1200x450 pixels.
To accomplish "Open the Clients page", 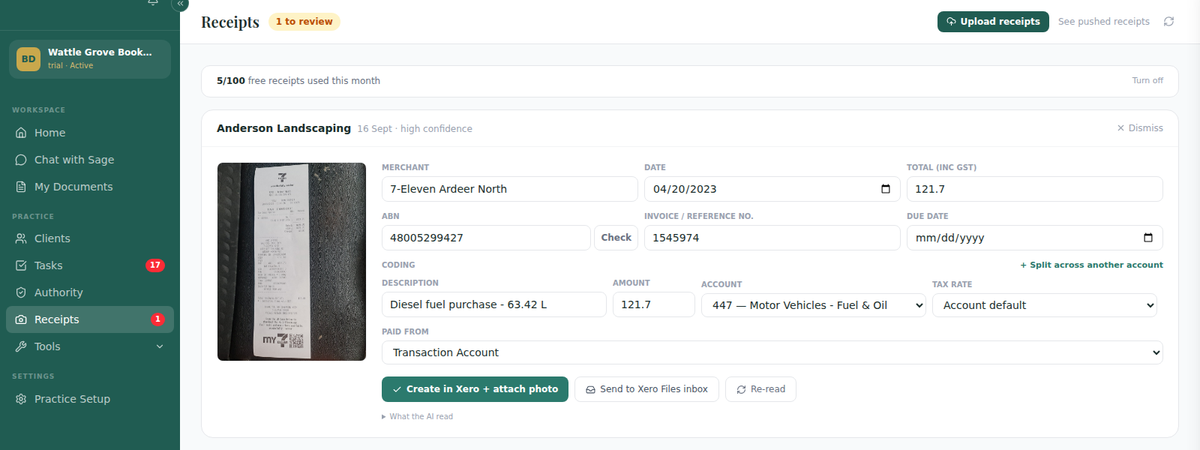I will click(x=88, y=239).
